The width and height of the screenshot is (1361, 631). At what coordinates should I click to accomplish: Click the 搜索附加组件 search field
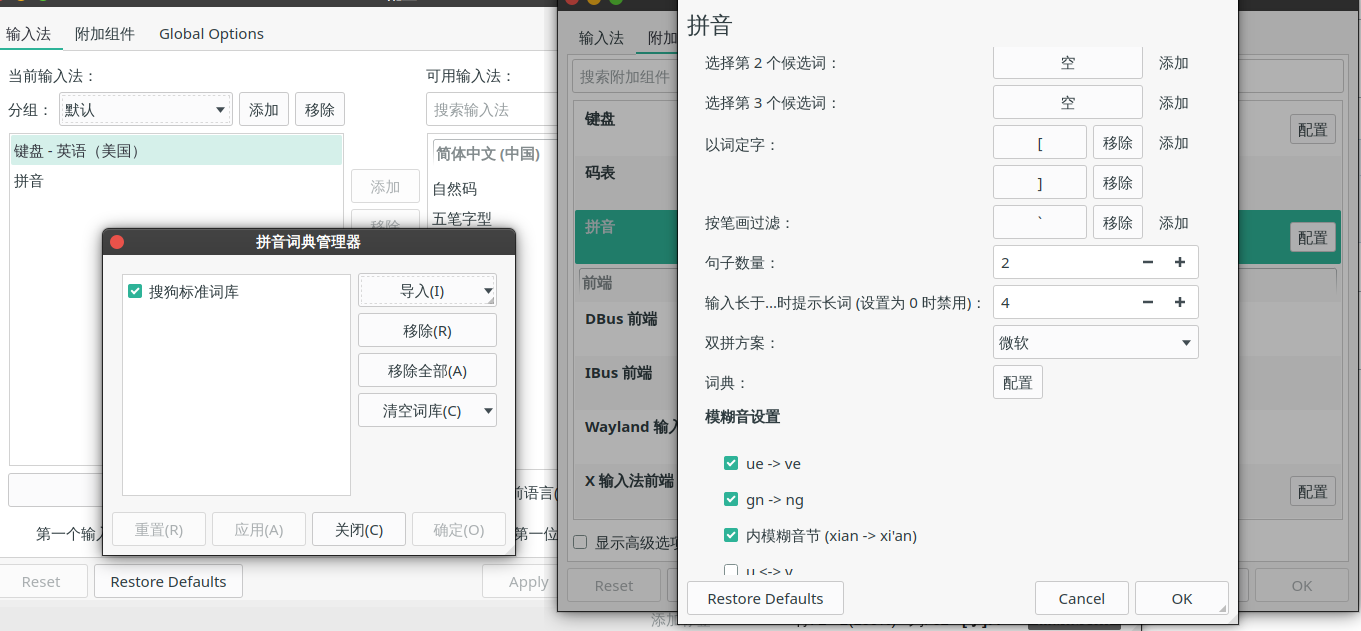pyautogui.click(x=620, y=75)
